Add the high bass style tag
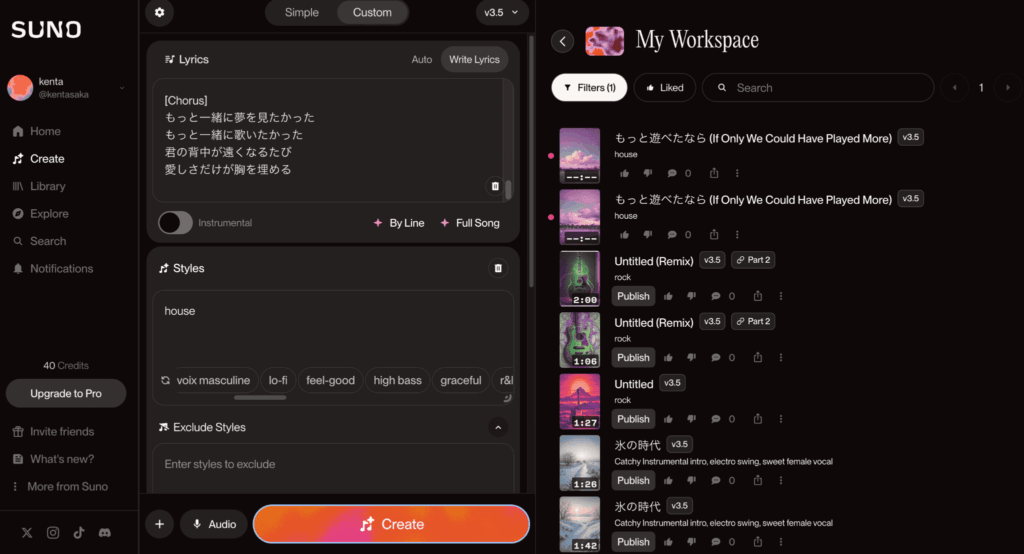This screenshot has width=1024, height=554. [397, 380]
